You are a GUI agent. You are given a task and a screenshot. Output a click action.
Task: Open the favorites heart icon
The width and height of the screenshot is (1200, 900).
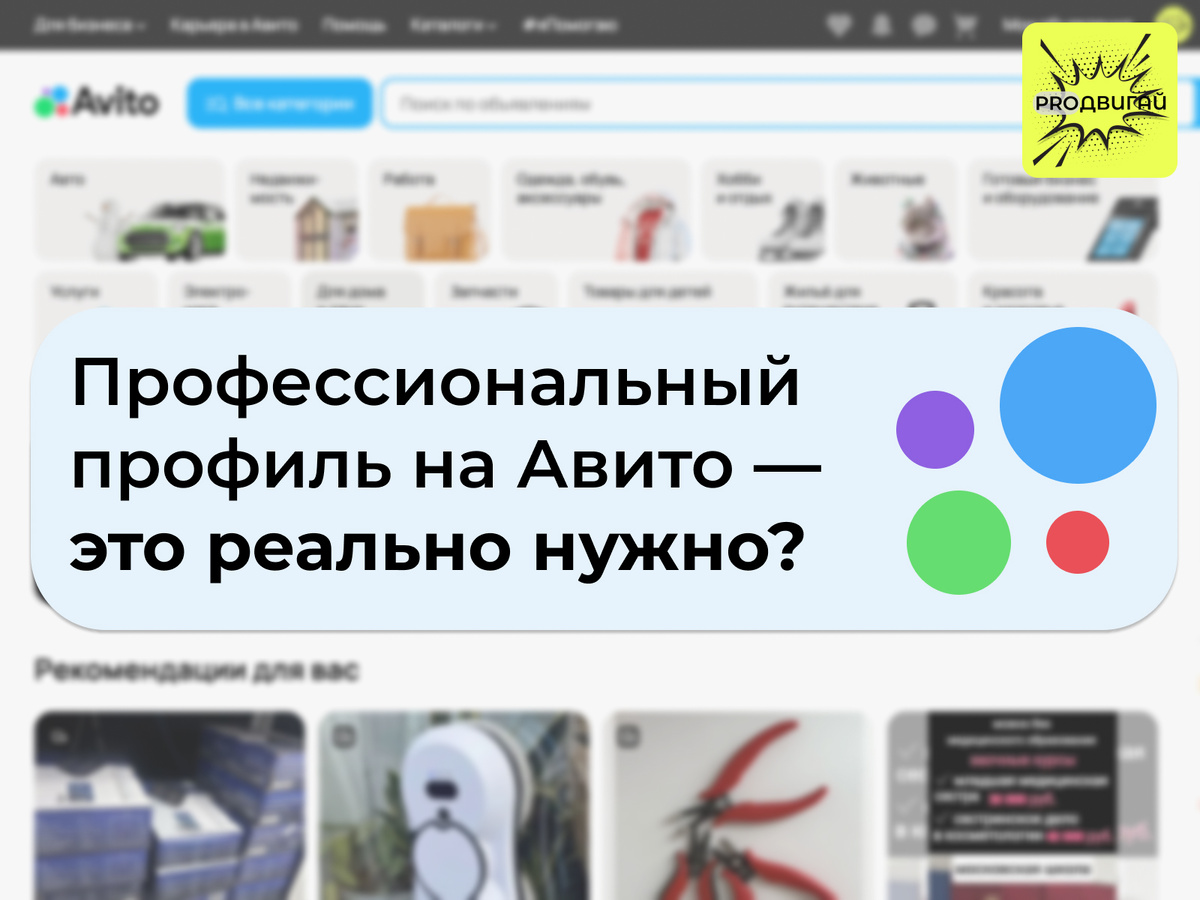pyautogui.click(x=838, y=25)
